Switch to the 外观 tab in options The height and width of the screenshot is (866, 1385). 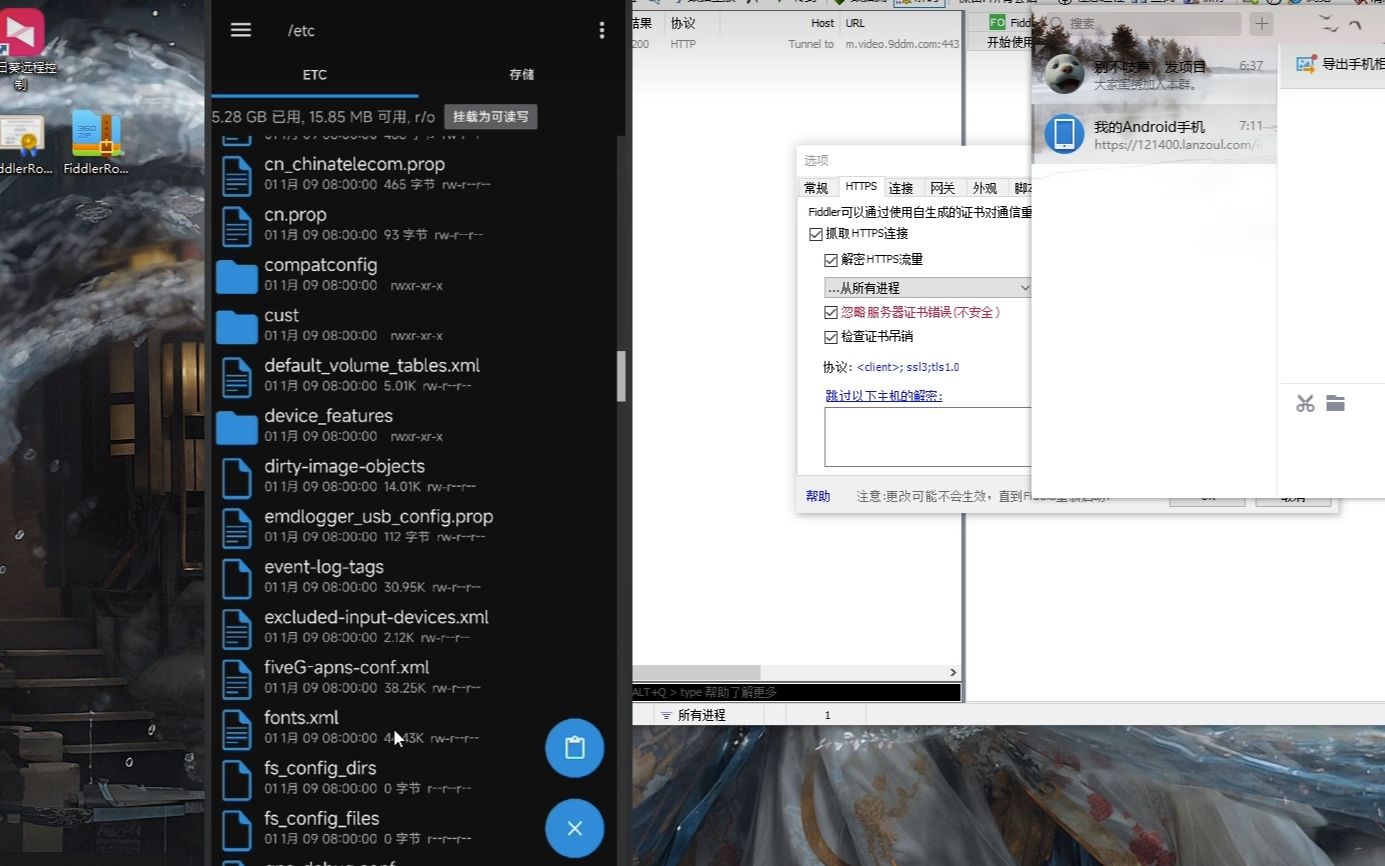pos(984,188)
